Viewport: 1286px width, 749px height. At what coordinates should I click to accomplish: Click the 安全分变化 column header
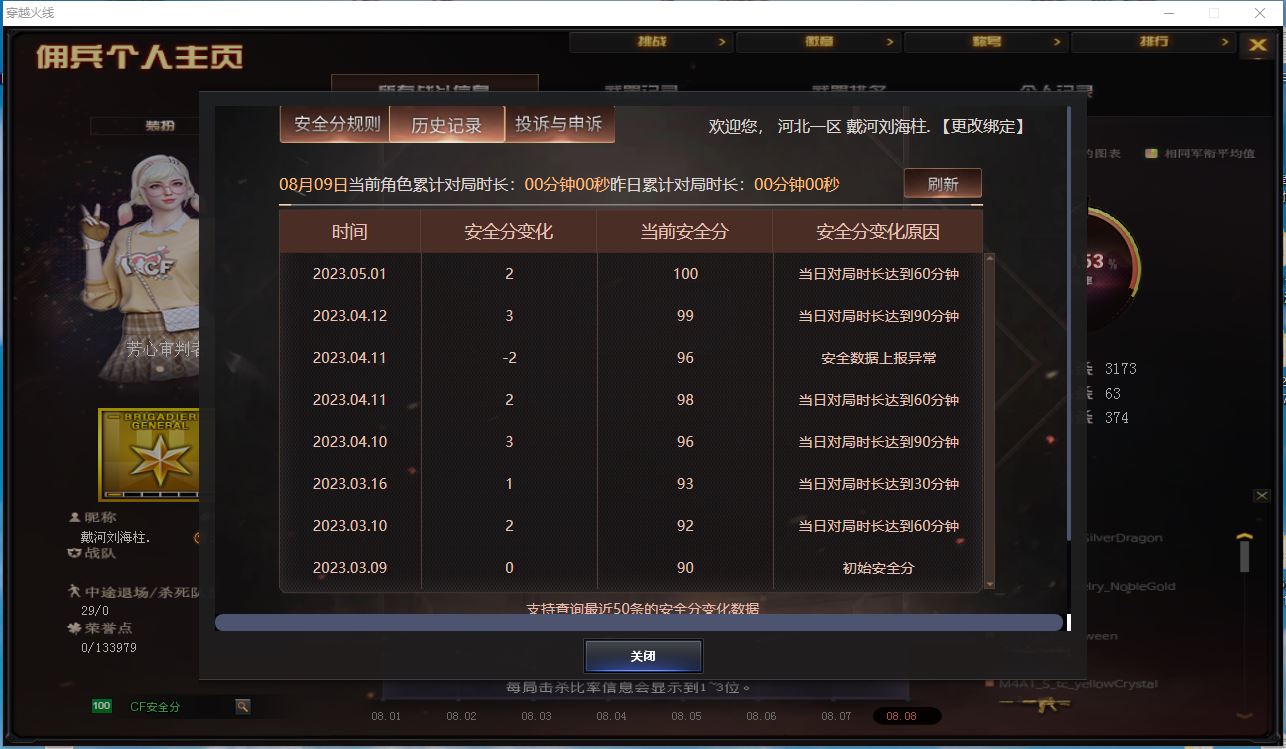[509, 232]
